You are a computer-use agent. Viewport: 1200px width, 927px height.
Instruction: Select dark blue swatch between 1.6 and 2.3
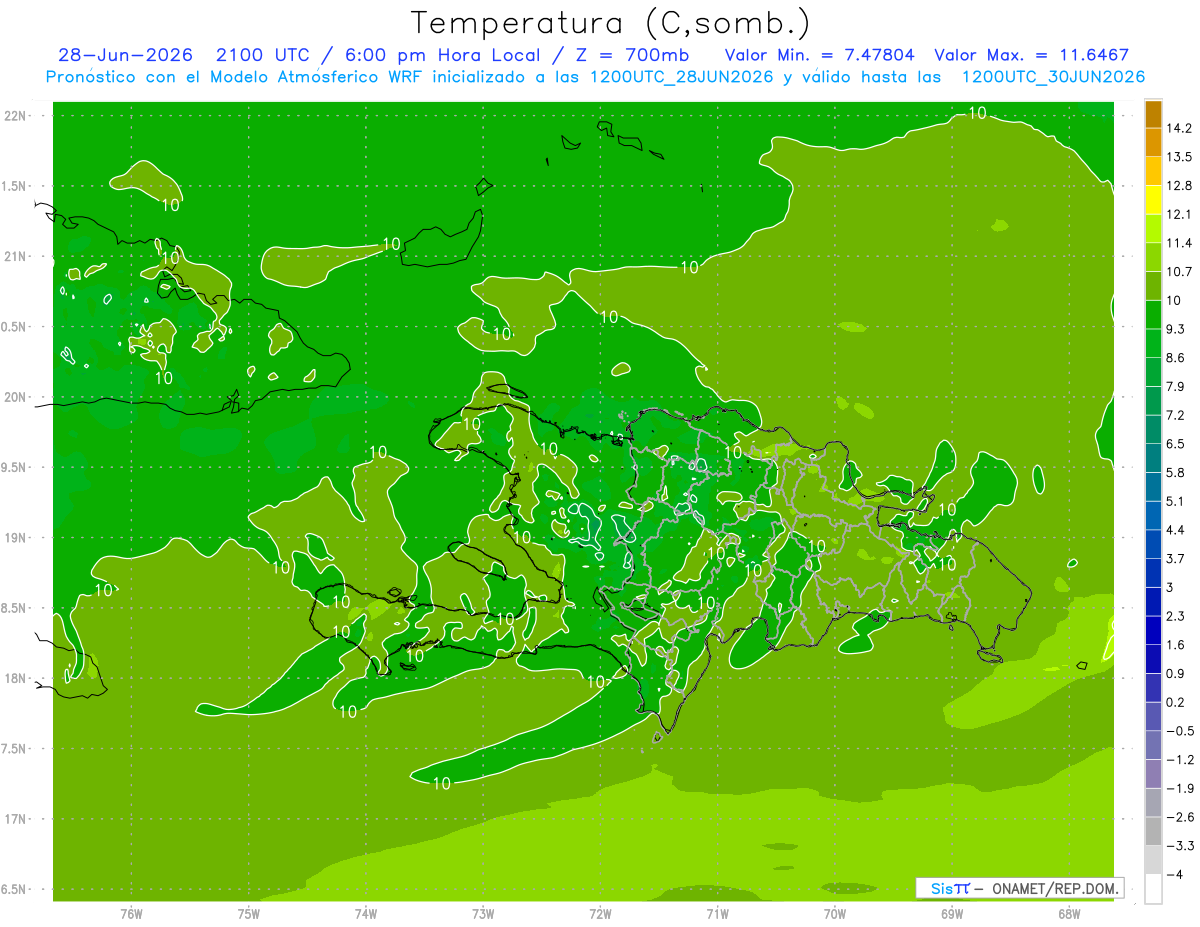click(1153, 631)
